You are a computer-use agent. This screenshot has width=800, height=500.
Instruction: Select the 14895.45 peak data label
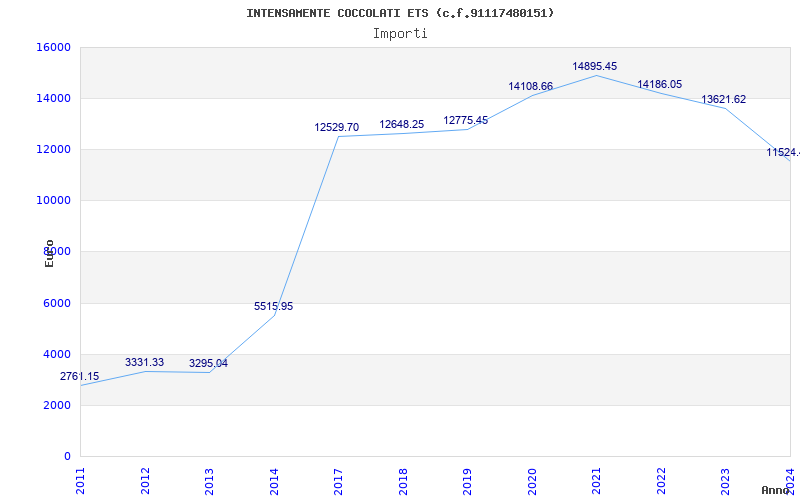pos(594,66)
